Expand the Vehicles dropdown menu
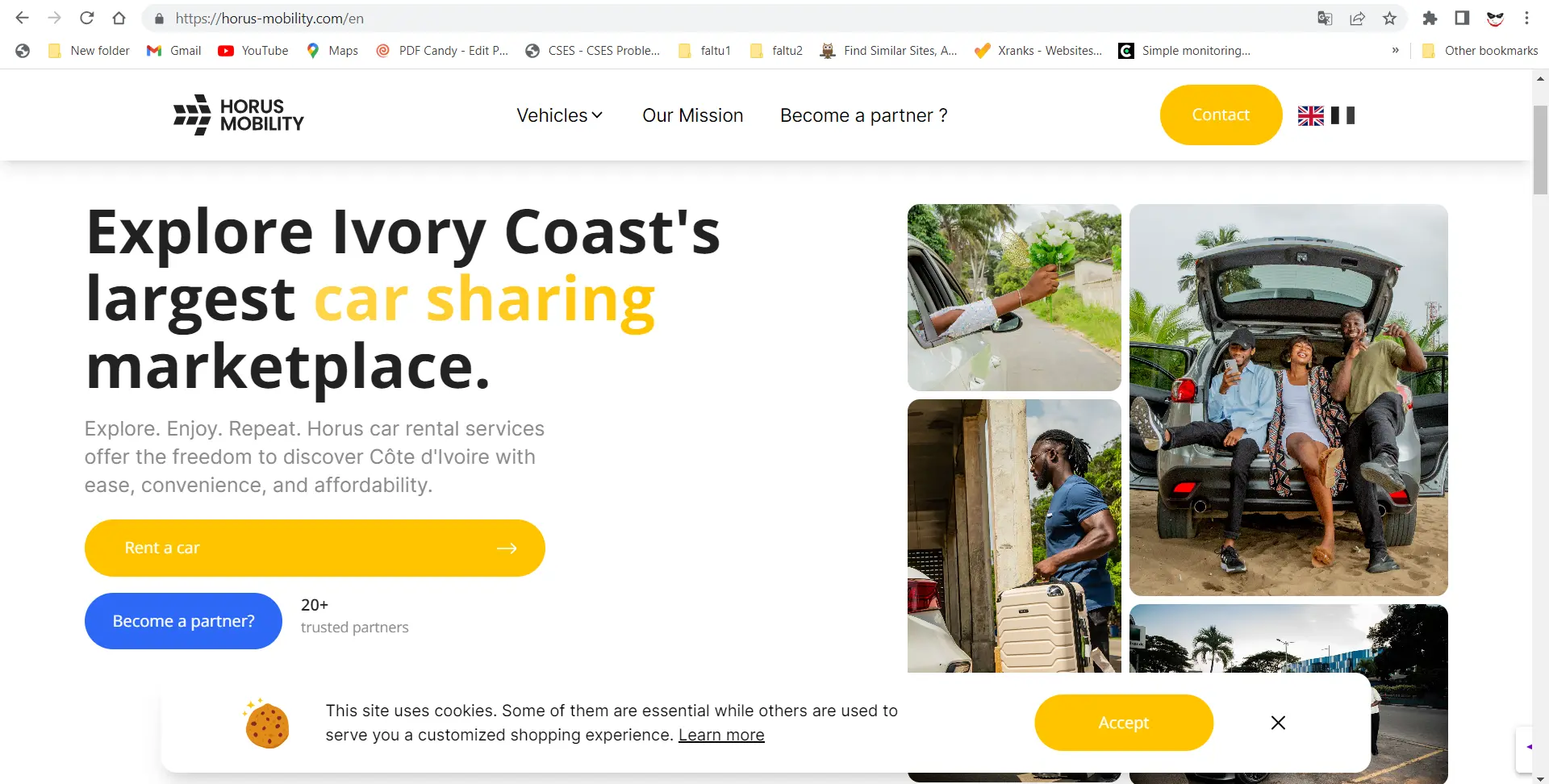1549x784 pixels. pyautogui.click(x=560, y=115)
